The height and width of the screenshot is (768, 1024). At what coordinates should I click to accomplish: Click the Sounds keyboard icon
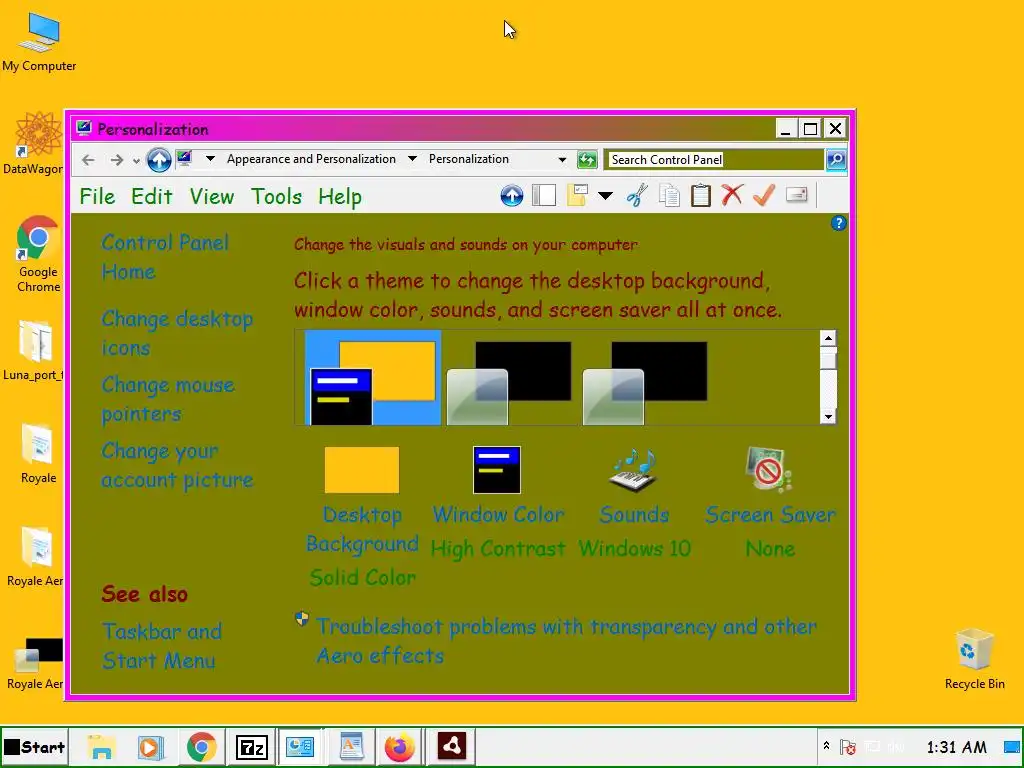pyautogui.click(x=633, y=470)
